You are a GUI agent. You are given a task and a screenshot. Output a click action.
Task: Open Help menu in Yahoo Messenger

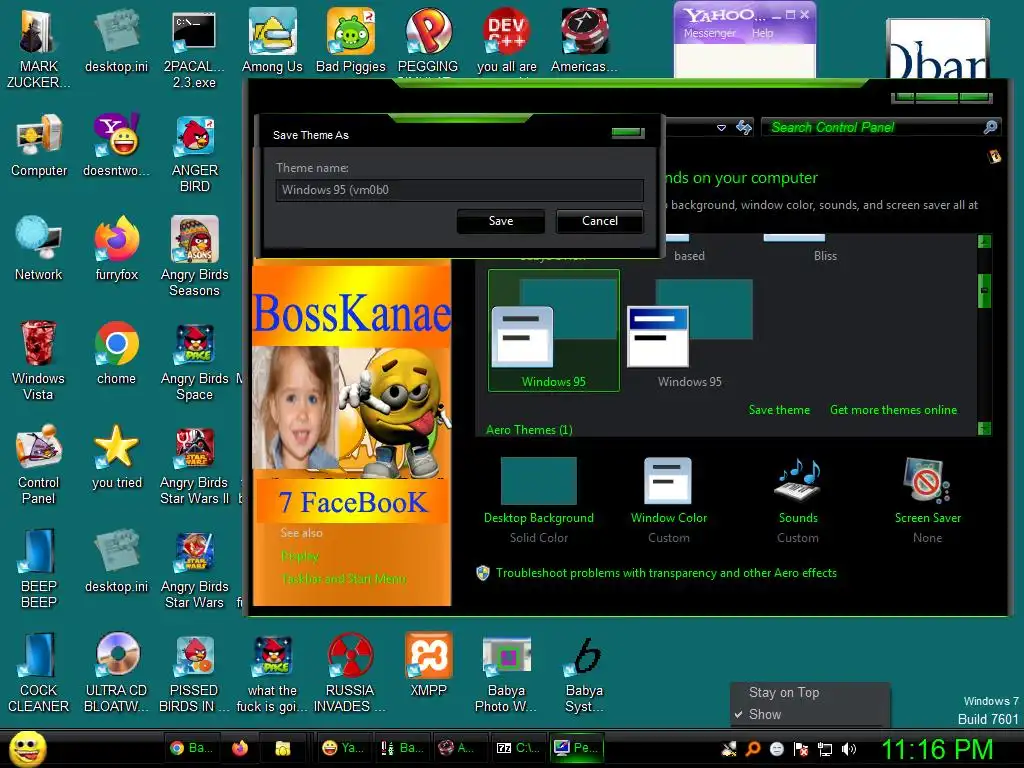(x=762, y=33)
